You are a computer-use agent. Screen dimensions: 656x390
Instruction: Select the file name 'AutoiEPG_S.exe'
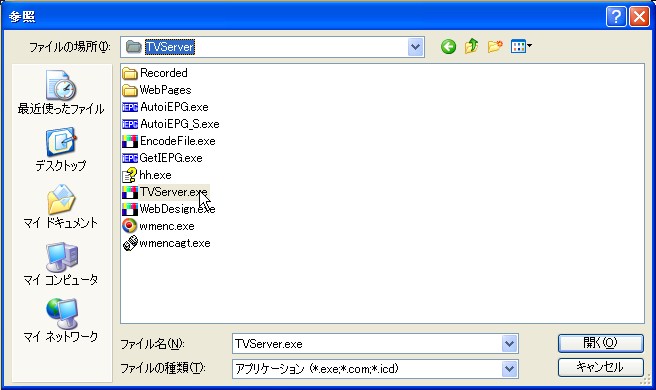click(x=179, y=124)
